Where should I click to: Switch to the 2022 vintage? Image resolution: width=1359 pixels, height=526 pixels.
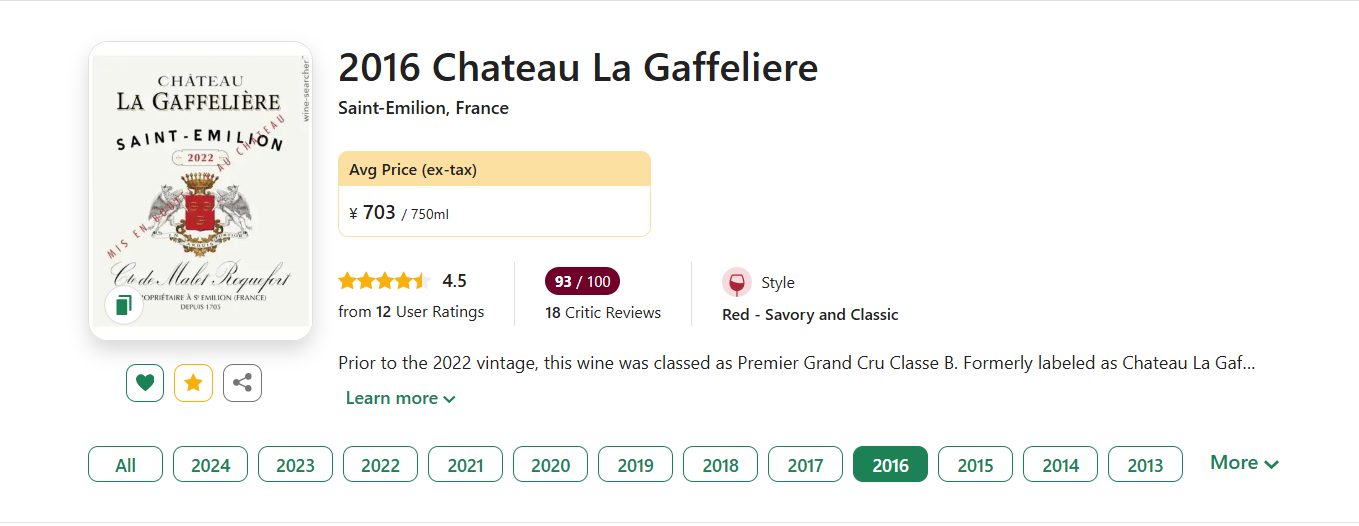click(x=380, y=465)
